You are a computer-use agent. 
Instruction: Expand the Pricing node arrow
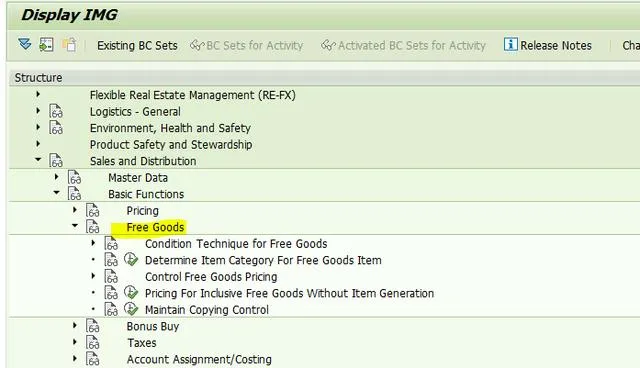pos(75,210)
